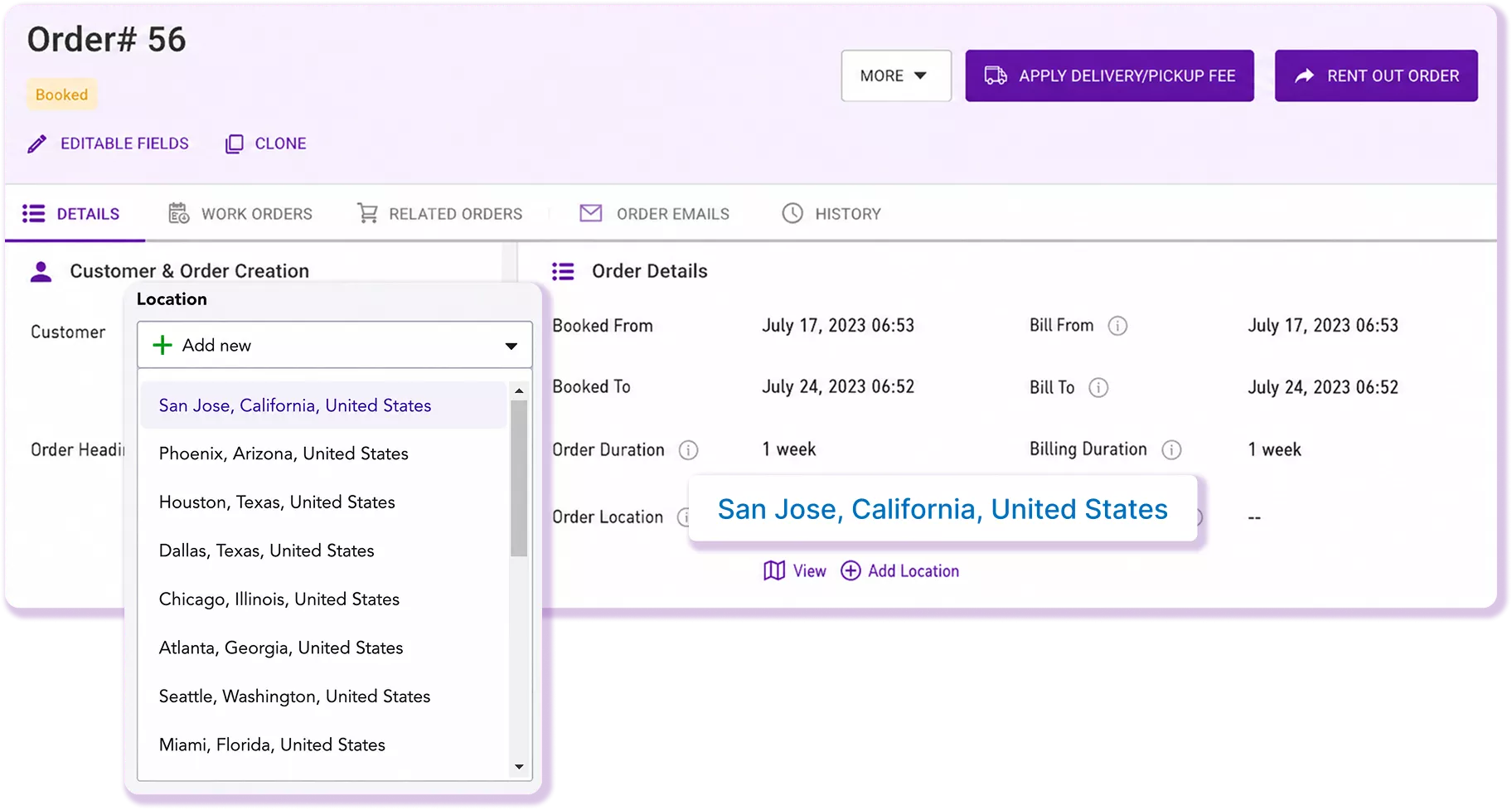Screen dimensions: 1512x810
Task: Click the Billing Duration info icon
Action: (x=1171, y=450)
